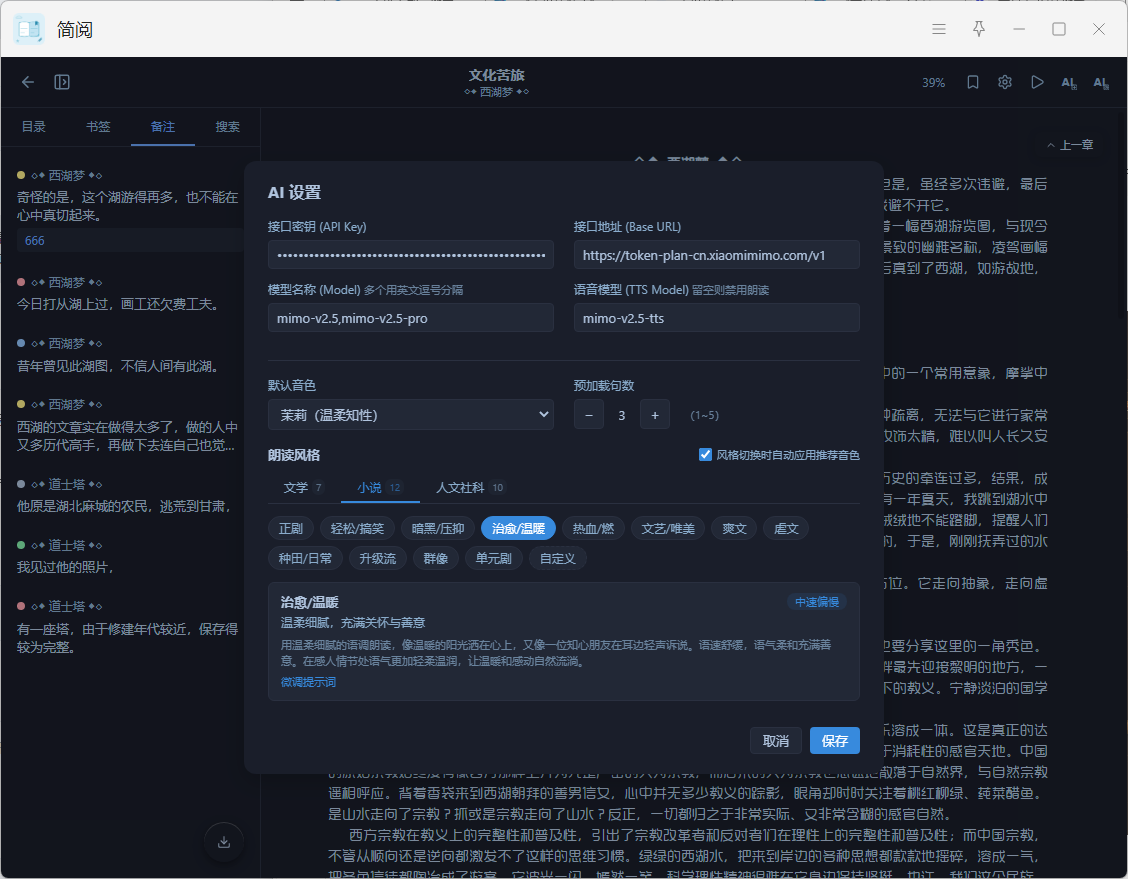This screenshot has width=1128, height=879.
Task: Choose the 热血/燃 style chip
Action: (593, 529)
